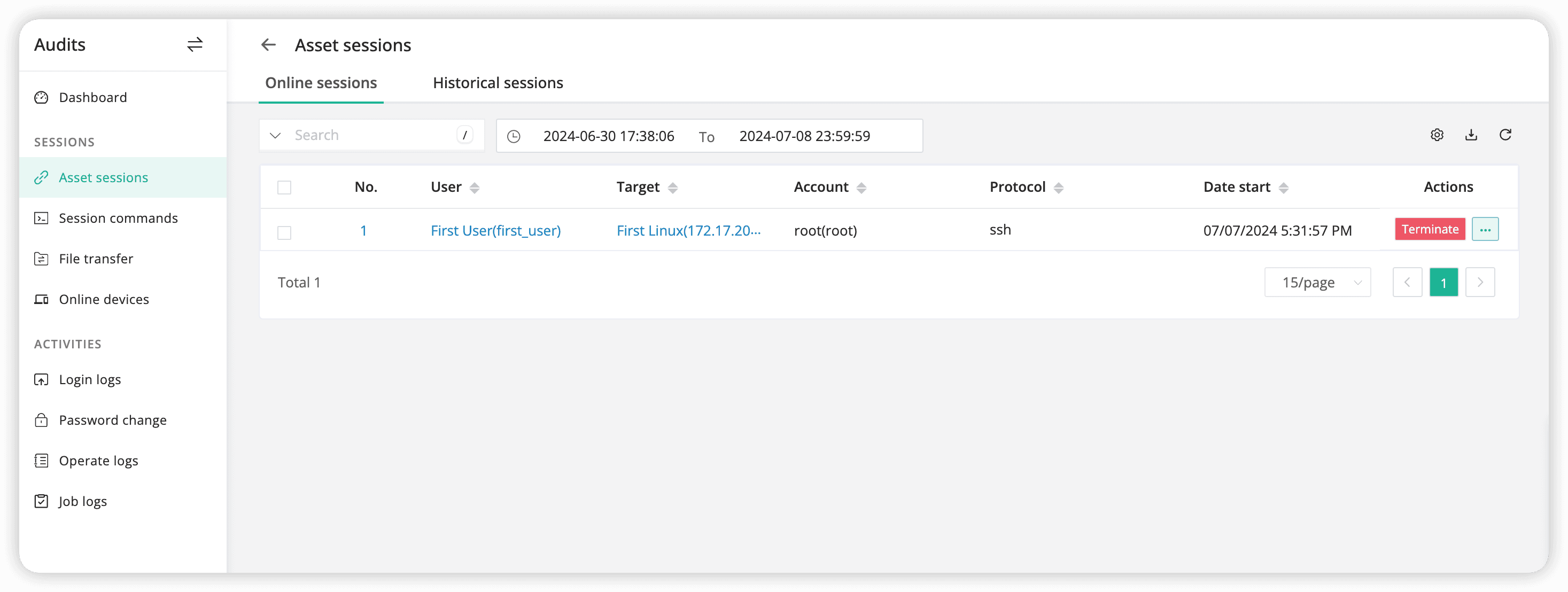Click the Session commands sidebar icon
Screen dimensions: 1568x592
pyautogui.click(x=41, y=218)
